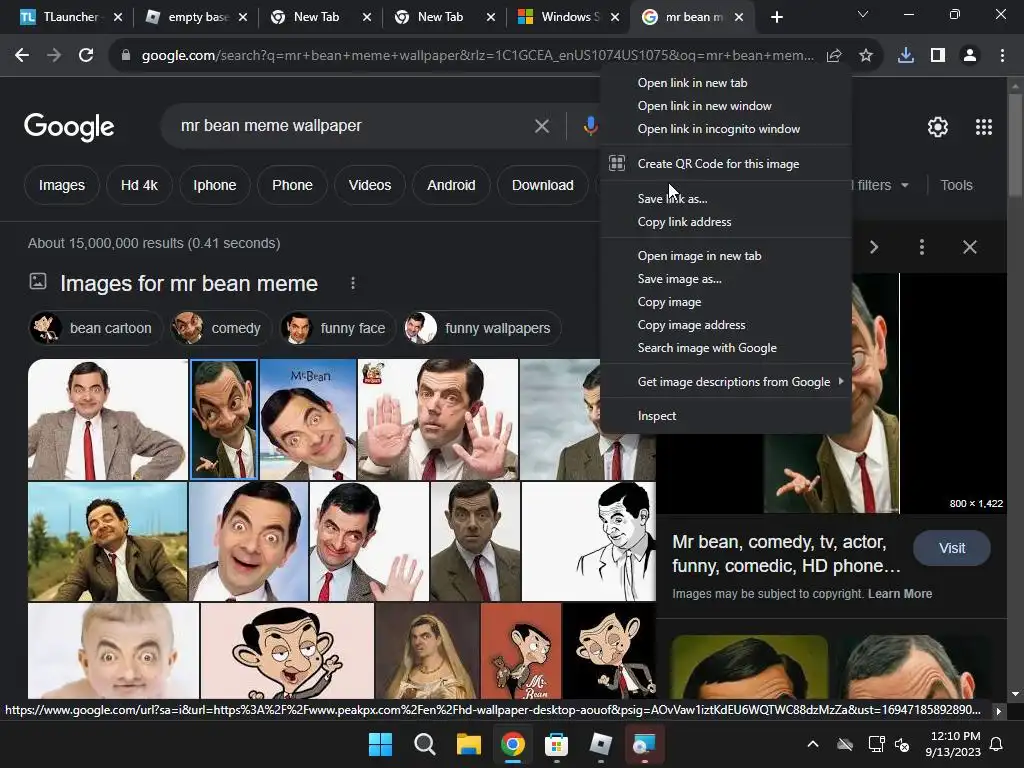Select the bean cartoon suggestion chip
The height and width of the screenshot is (768, 1024).
click(94, 328)
